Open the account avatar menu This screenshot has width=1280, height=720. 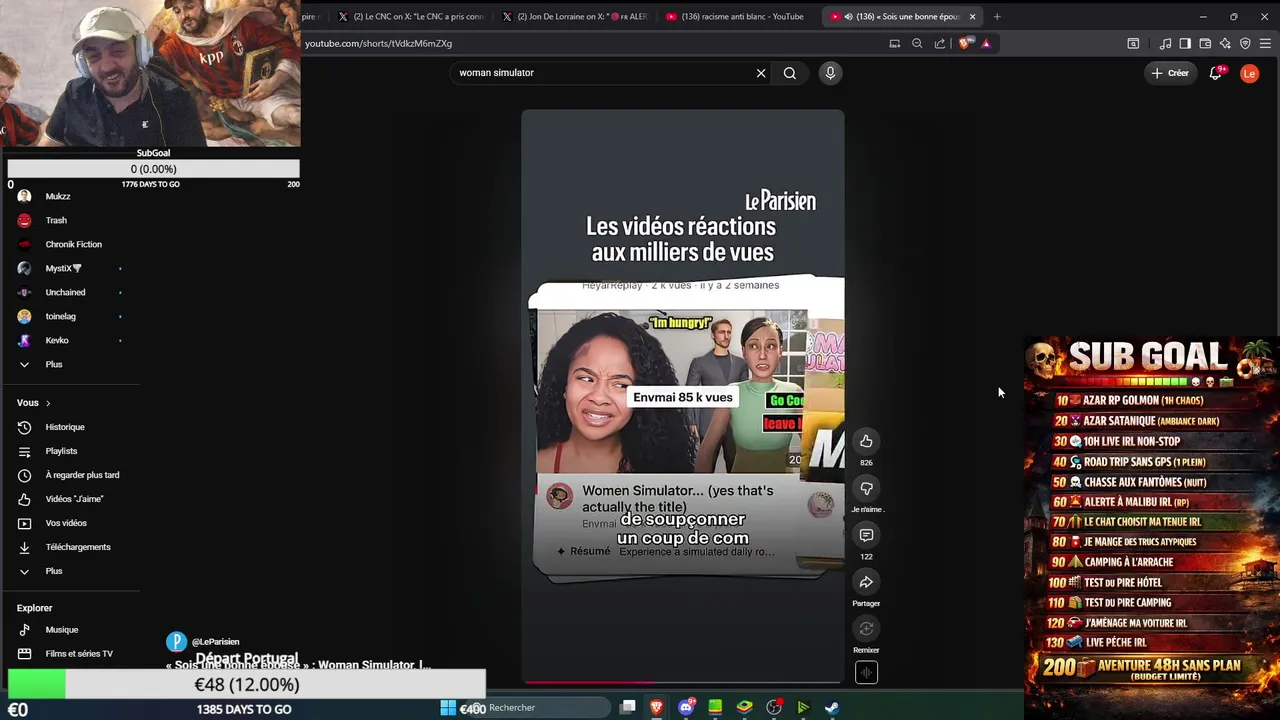tap(1249, 73)
